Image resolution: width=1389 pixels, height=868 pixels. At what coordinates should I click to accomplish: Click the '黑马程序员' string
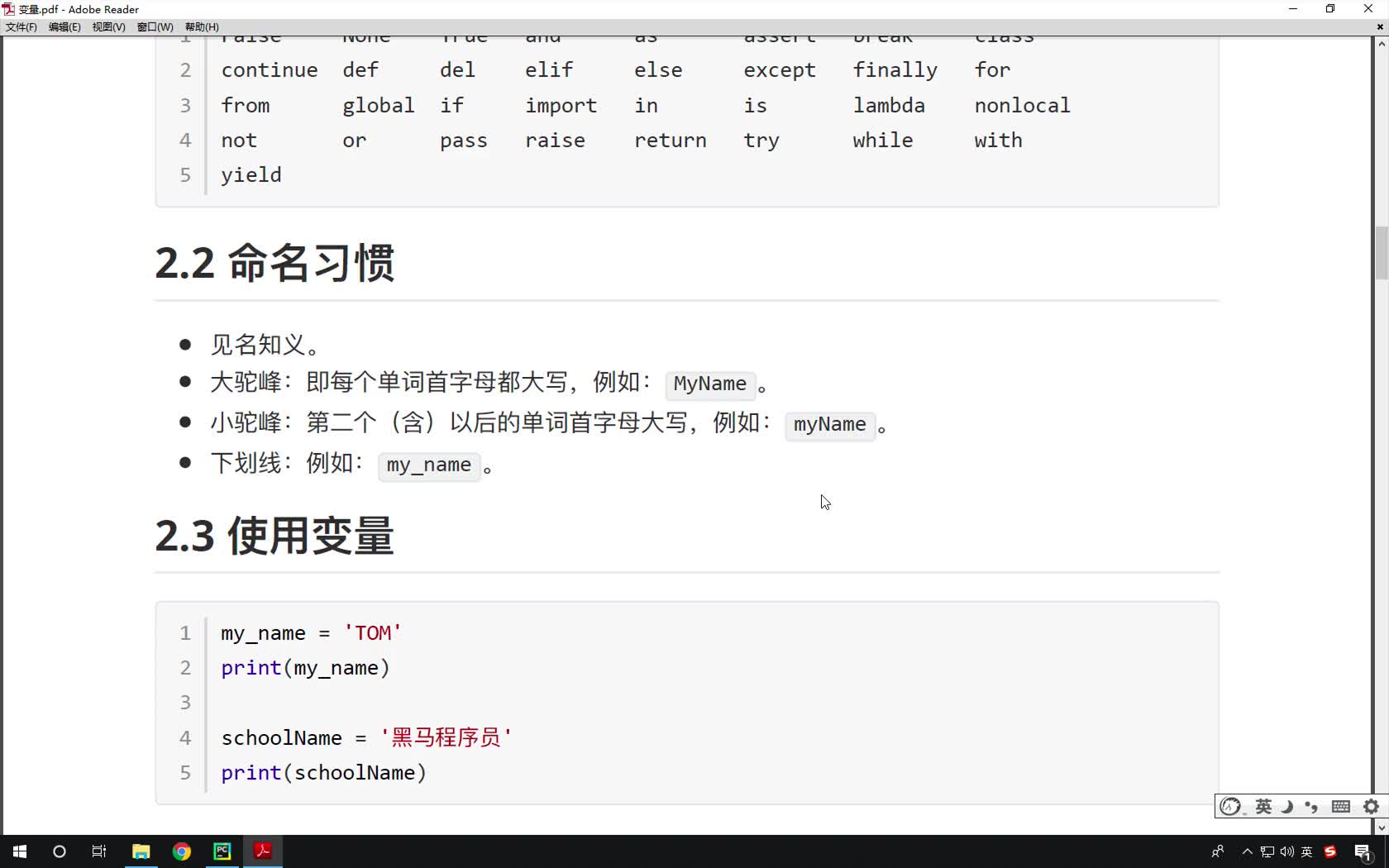[446, 737]
